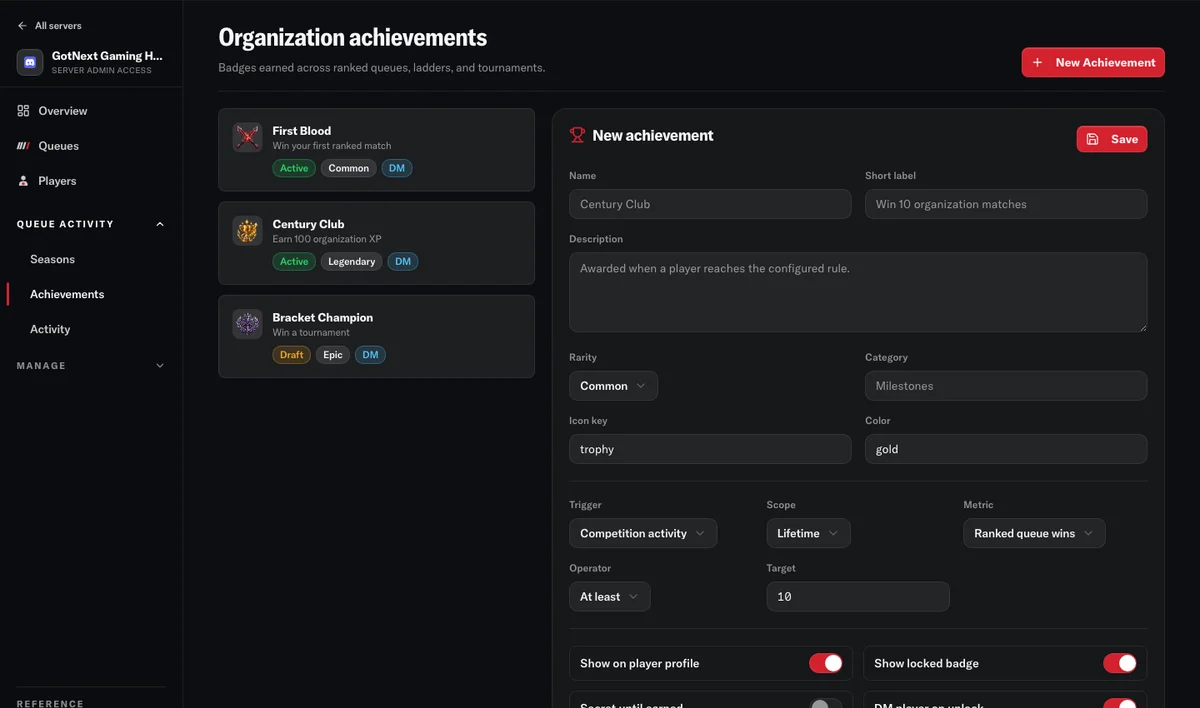Click the Legendary tag on Century Club
Viewport: 1200px width, 708px height.
[x=352, y=261]
